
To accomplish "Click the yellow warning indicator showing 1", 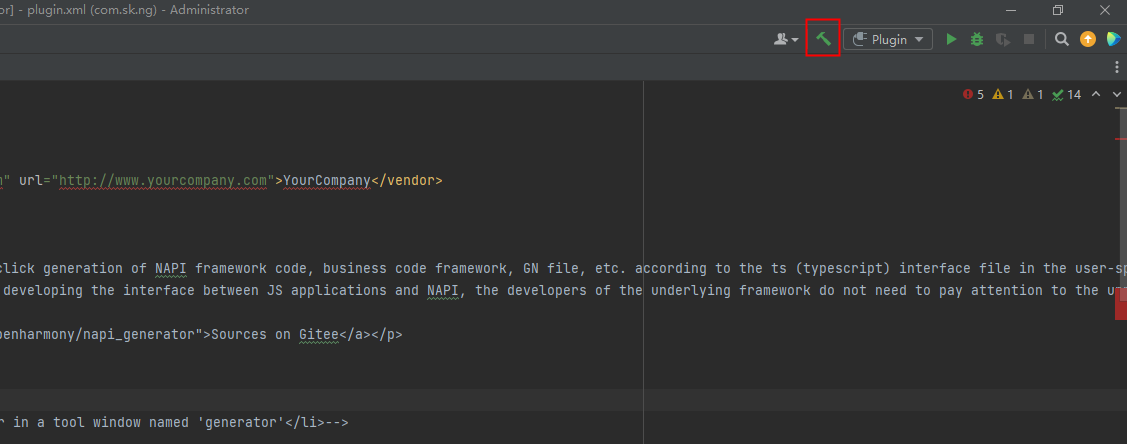I will coord(1004,95).
